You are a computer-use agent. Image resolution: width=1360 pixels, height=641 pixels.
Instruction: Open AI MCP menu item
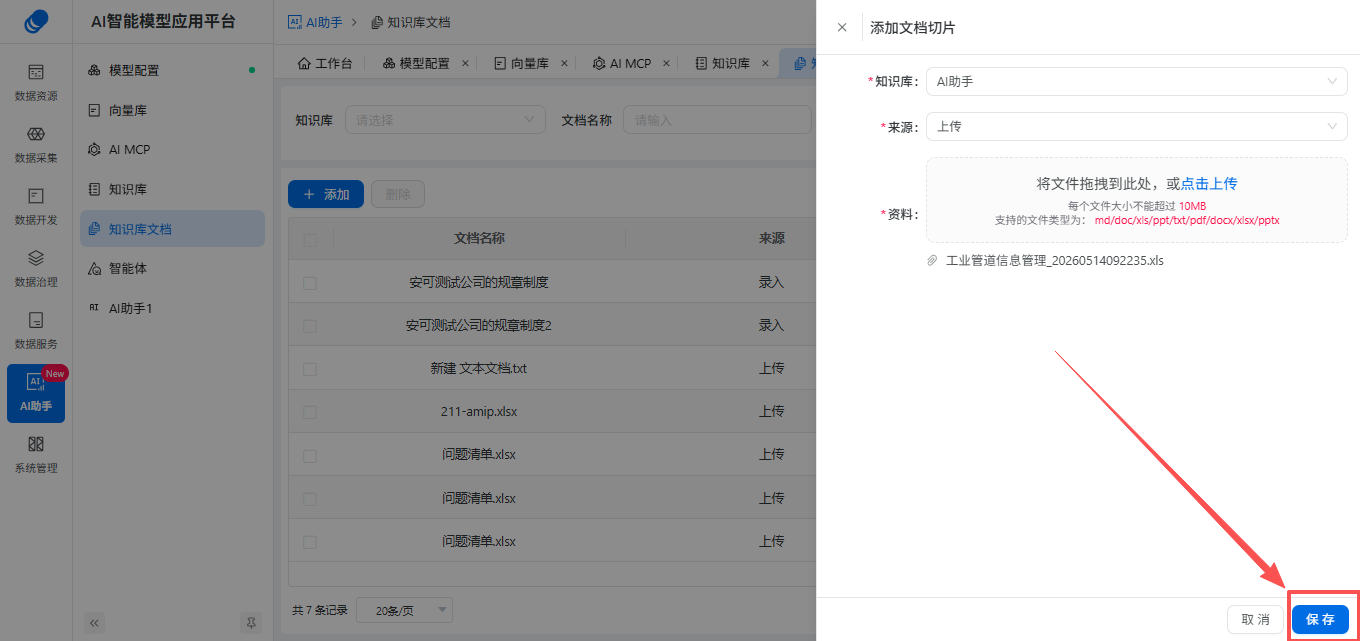[172, 149]
